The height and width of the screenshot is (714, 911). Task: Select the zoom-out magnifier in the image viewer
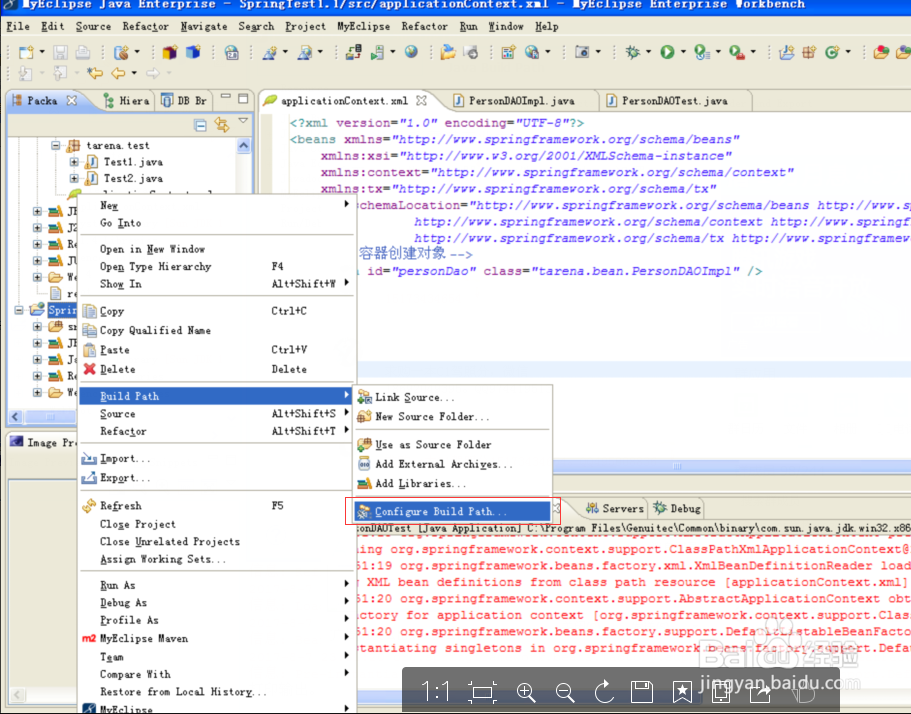565,691
